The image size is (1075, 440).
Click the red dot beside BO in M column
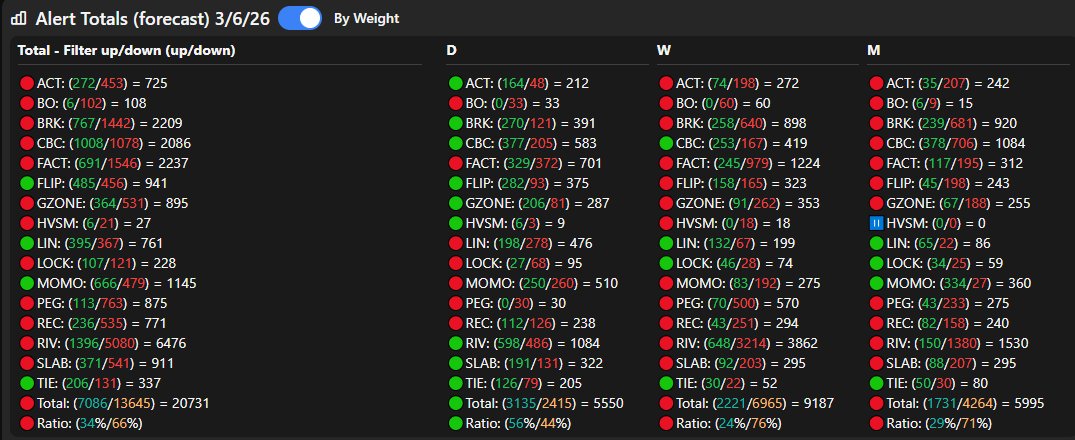point(876,103)
